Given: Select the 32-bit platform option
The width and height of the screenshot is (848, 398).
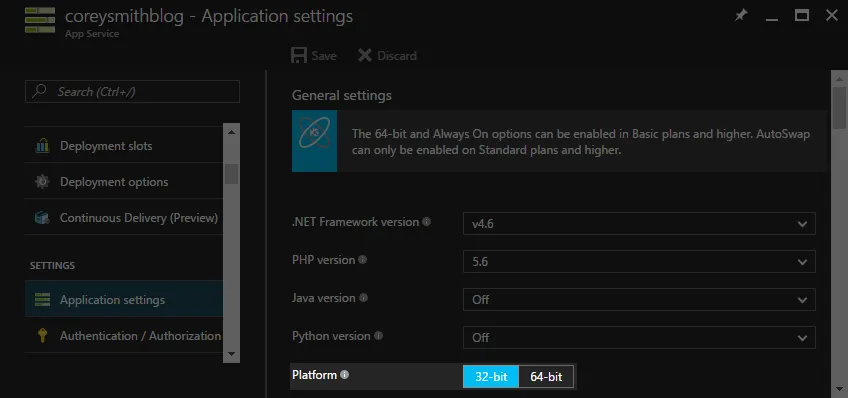Looking at the screenshot, I should (x=491, y=376).
